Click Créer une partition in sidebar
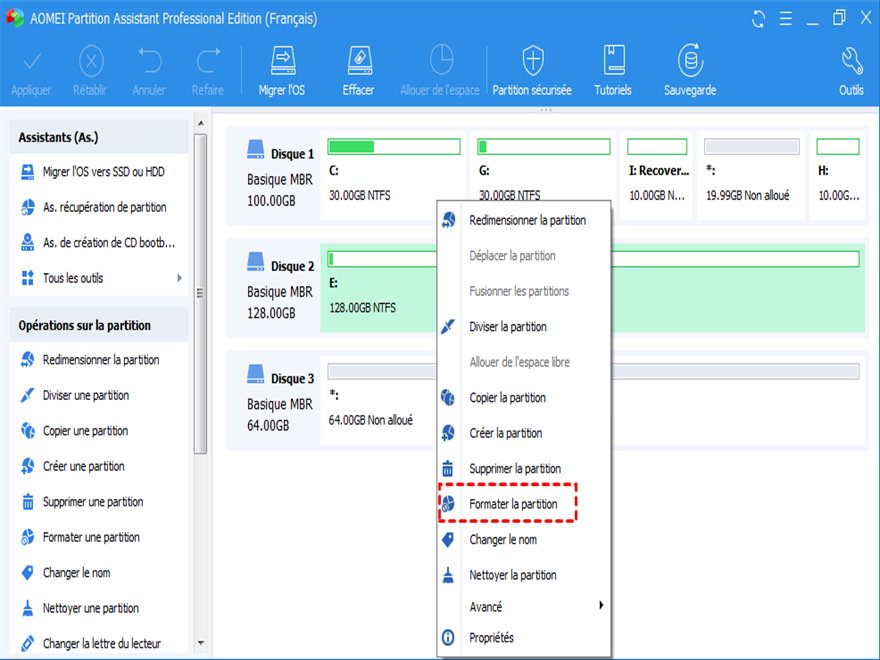The image size is (880, 660). coord(99,466)
